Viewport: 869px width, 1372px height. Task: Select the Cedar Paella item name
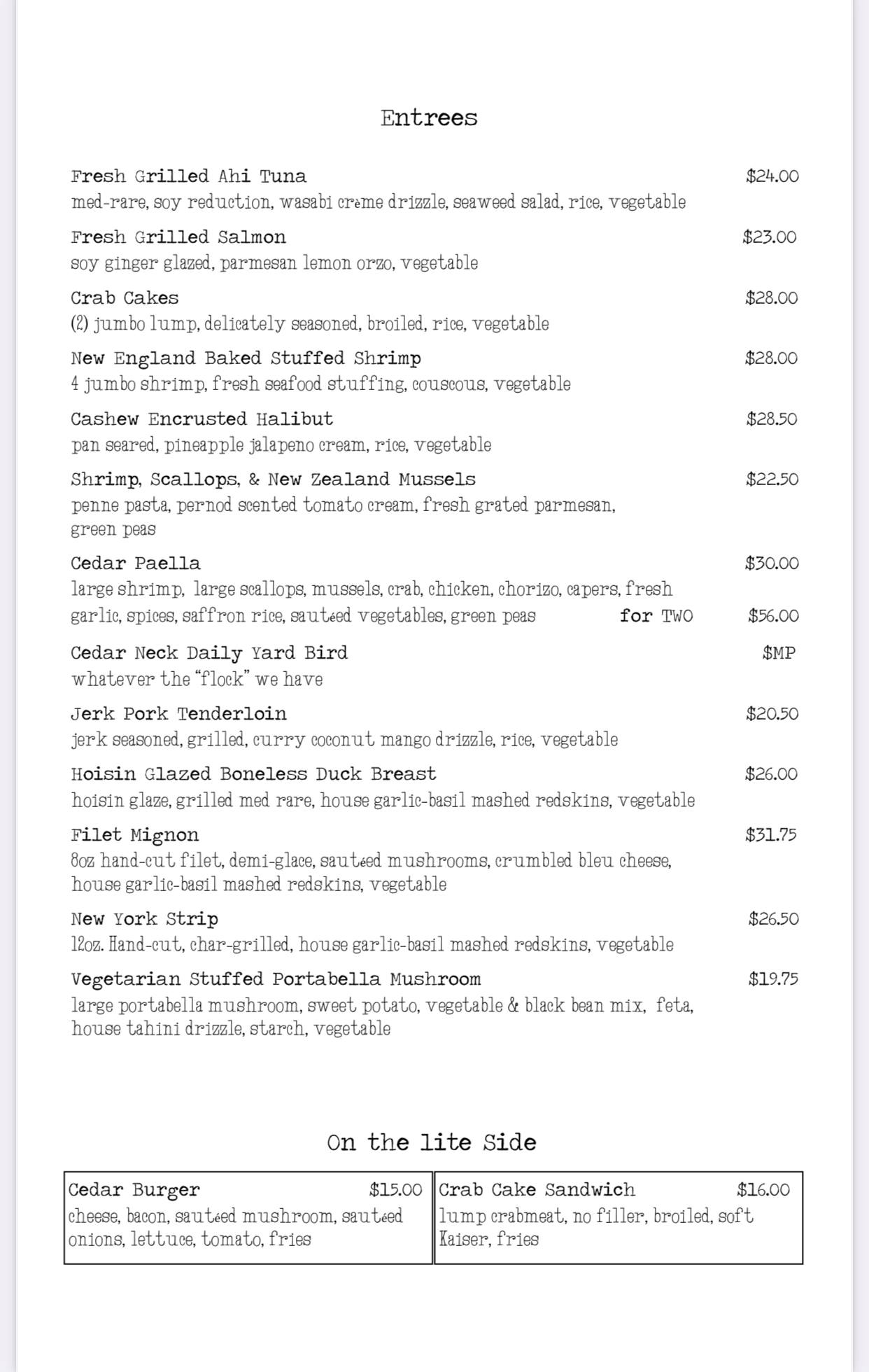coord(135,563)
